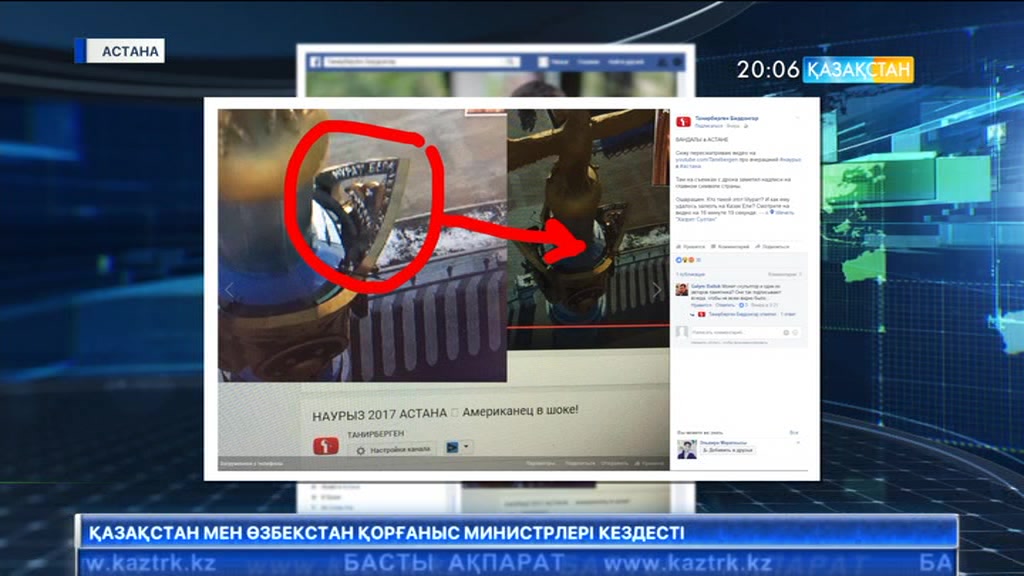This screenshot has height=576, width=1024.
Task: Open Найти друзей in the Facebook top bar
Action: (626, 61)
